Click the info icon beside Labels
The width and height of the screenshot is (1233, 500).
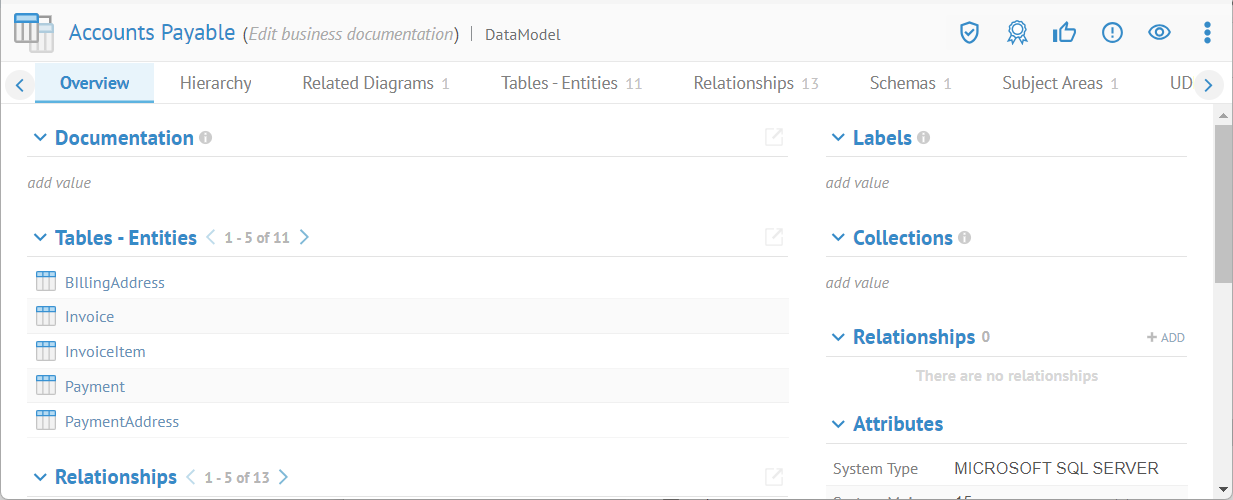coord(923,138)
